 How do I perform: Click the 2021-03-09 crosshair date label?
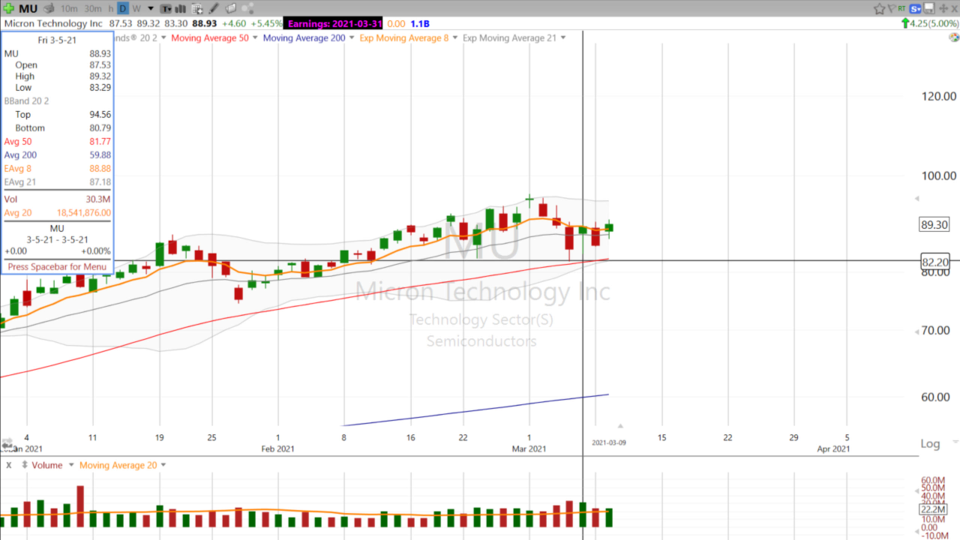point(609,443)
